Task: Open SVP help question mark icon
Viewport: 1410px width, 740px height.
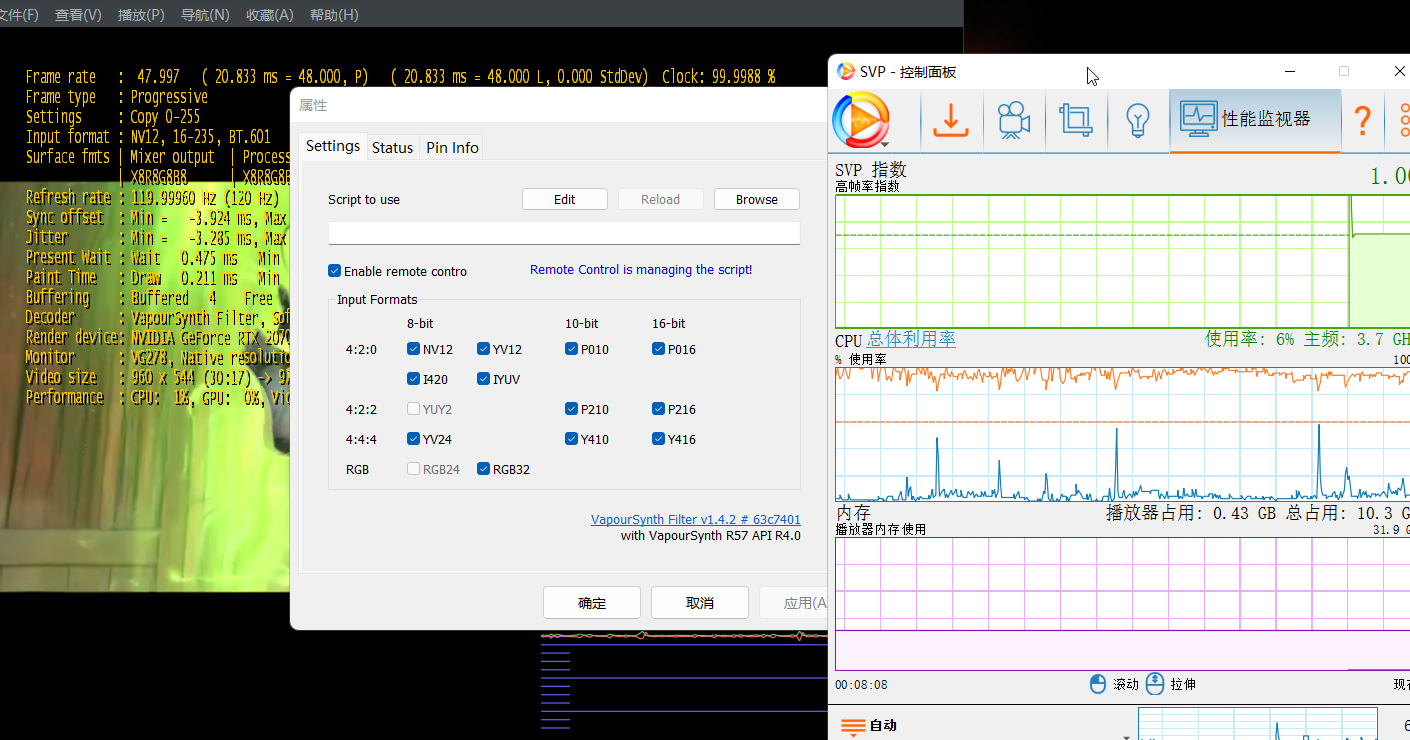Action: pyautogui.click(x=1362, y=121)
